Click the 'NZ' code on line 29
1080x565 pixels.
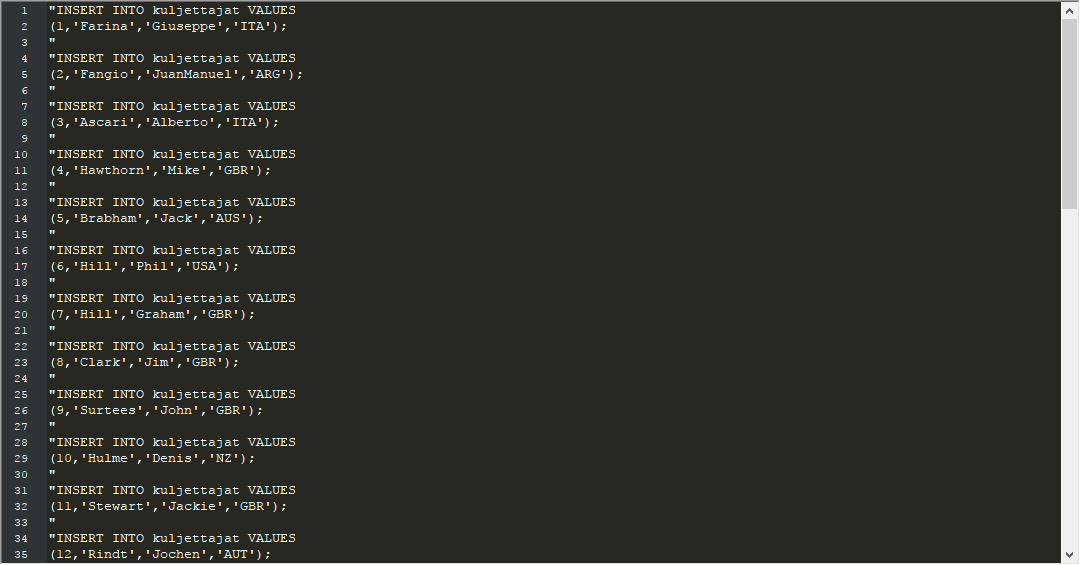click(224, 458)
